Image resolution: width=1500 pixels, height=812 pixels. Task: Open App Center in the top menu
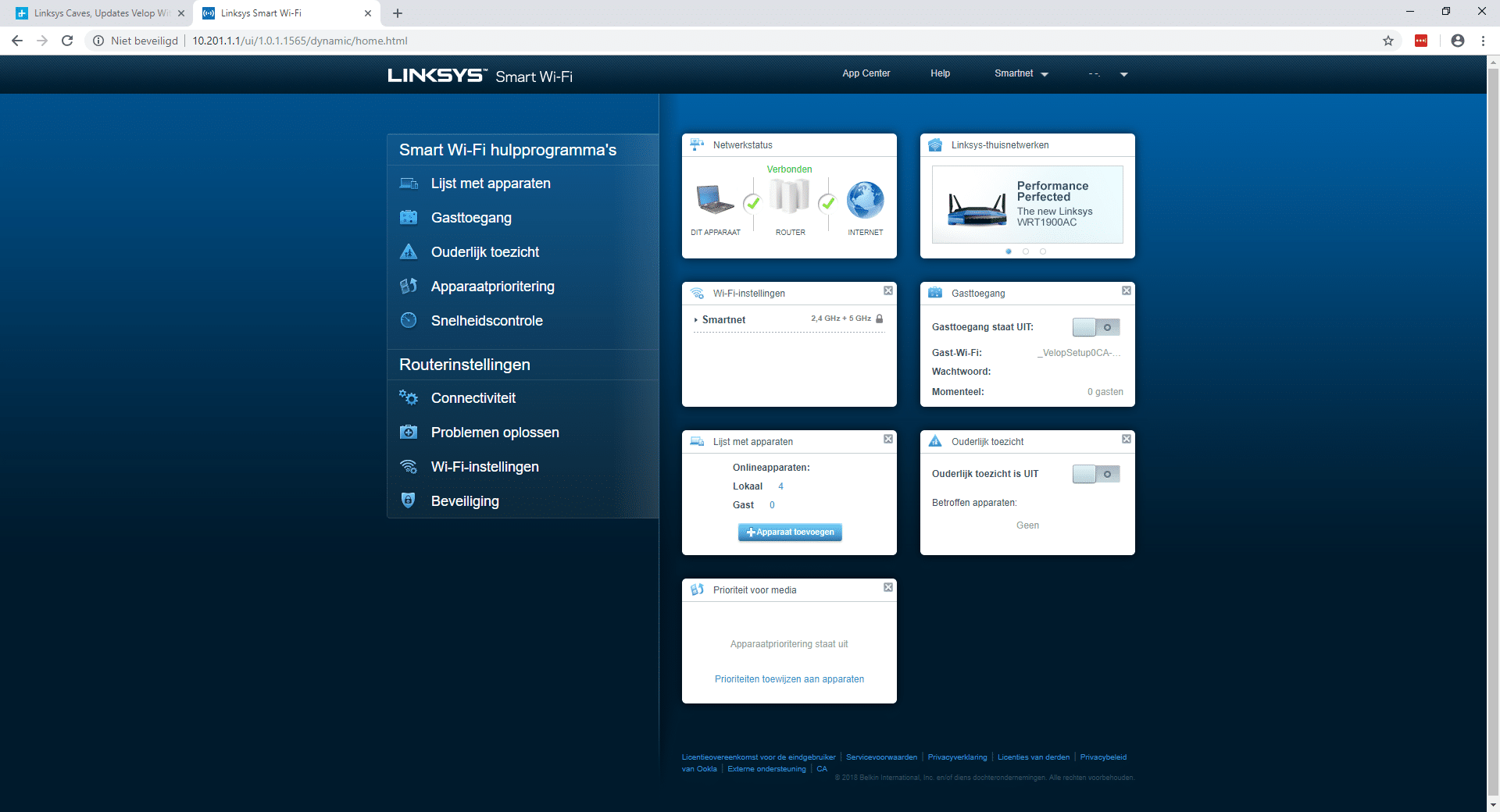tap(866, 73)
